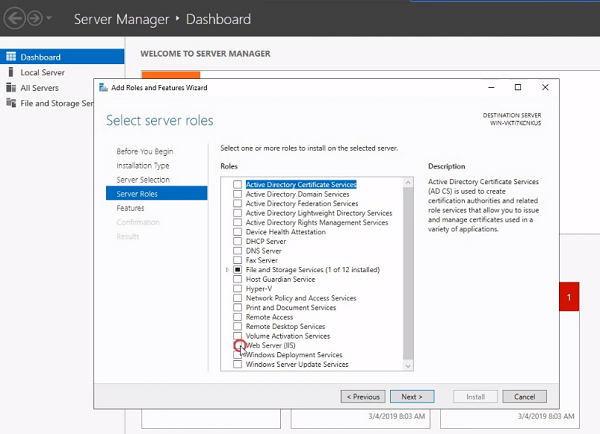600x434 pixels.
Task: Go to Before You Begin step
Action: click(x=145, y=151)
